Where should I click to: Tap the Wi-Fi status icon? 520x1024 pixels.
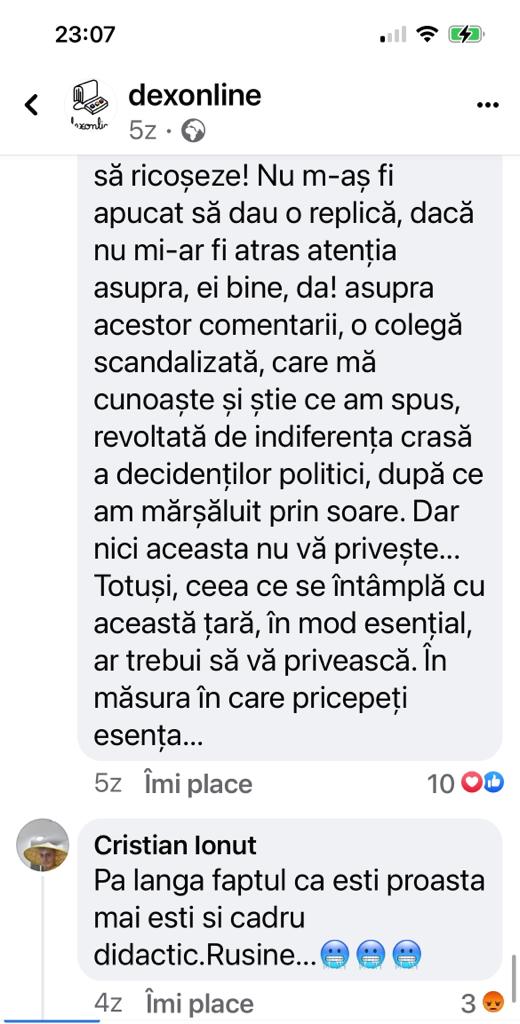click(x=428, y=34)
